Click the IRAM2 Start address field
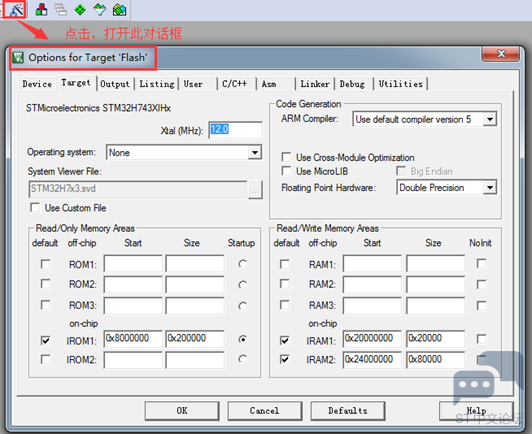Screen dimensions: 532x434 pyautogui.click(x=372, y=360)
